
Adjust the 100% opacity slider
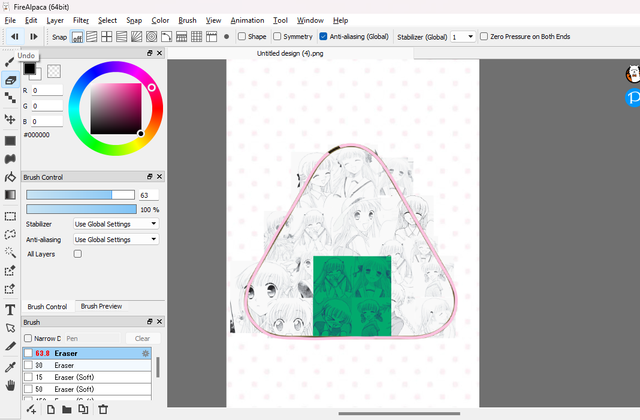click(x=81, y=209)
